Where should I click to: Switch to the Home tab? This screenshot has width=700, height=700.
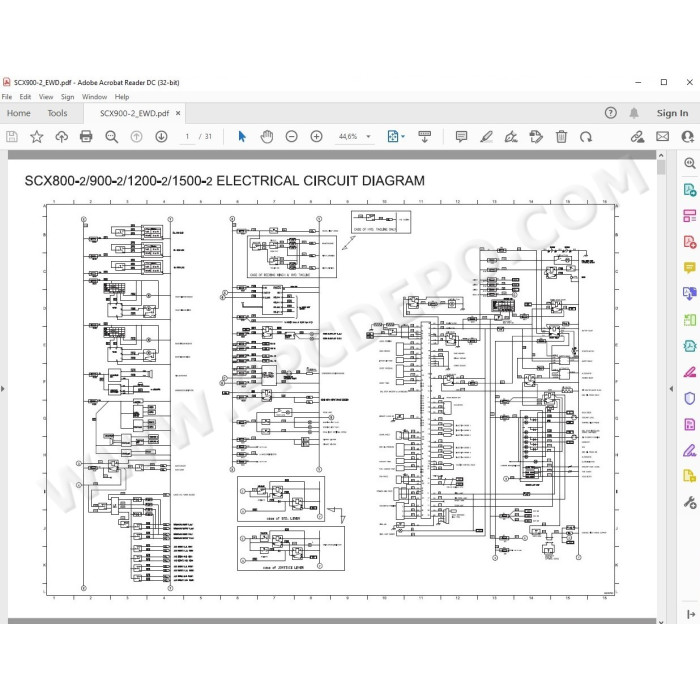[x=19, y=113]
